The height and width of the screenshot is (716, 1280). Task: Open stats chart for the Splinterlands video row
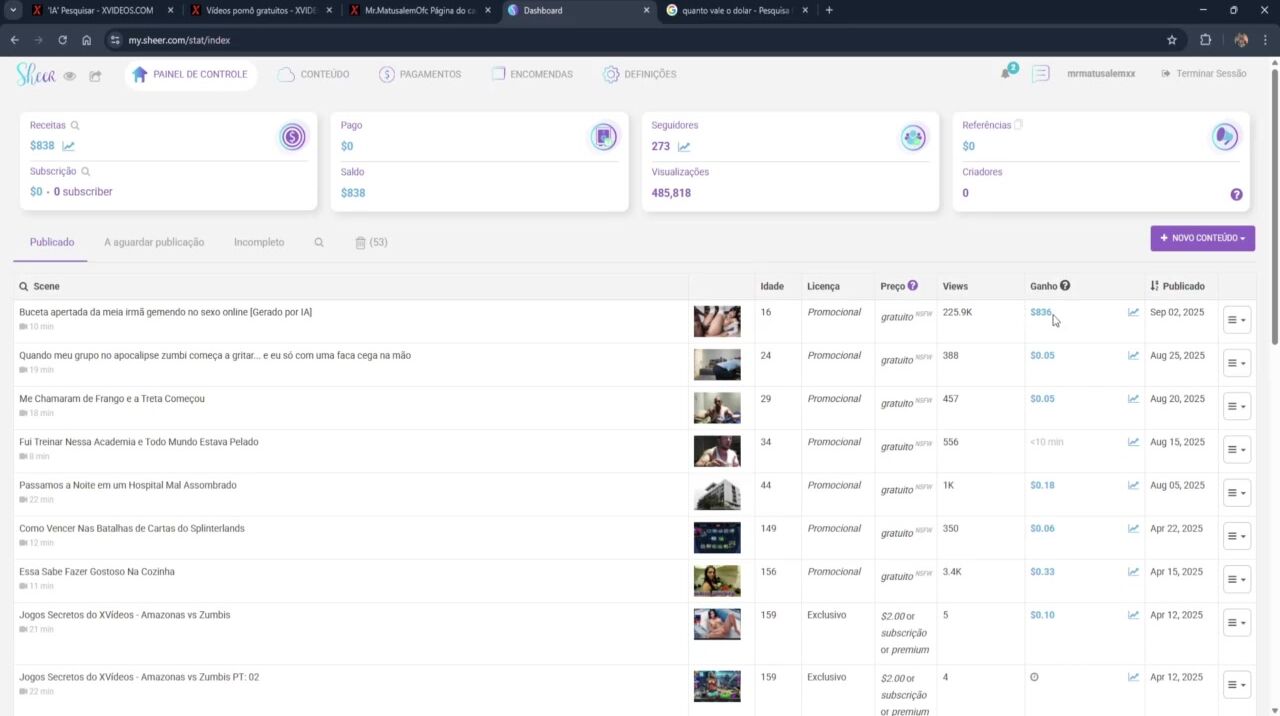tap(1133, 529)
